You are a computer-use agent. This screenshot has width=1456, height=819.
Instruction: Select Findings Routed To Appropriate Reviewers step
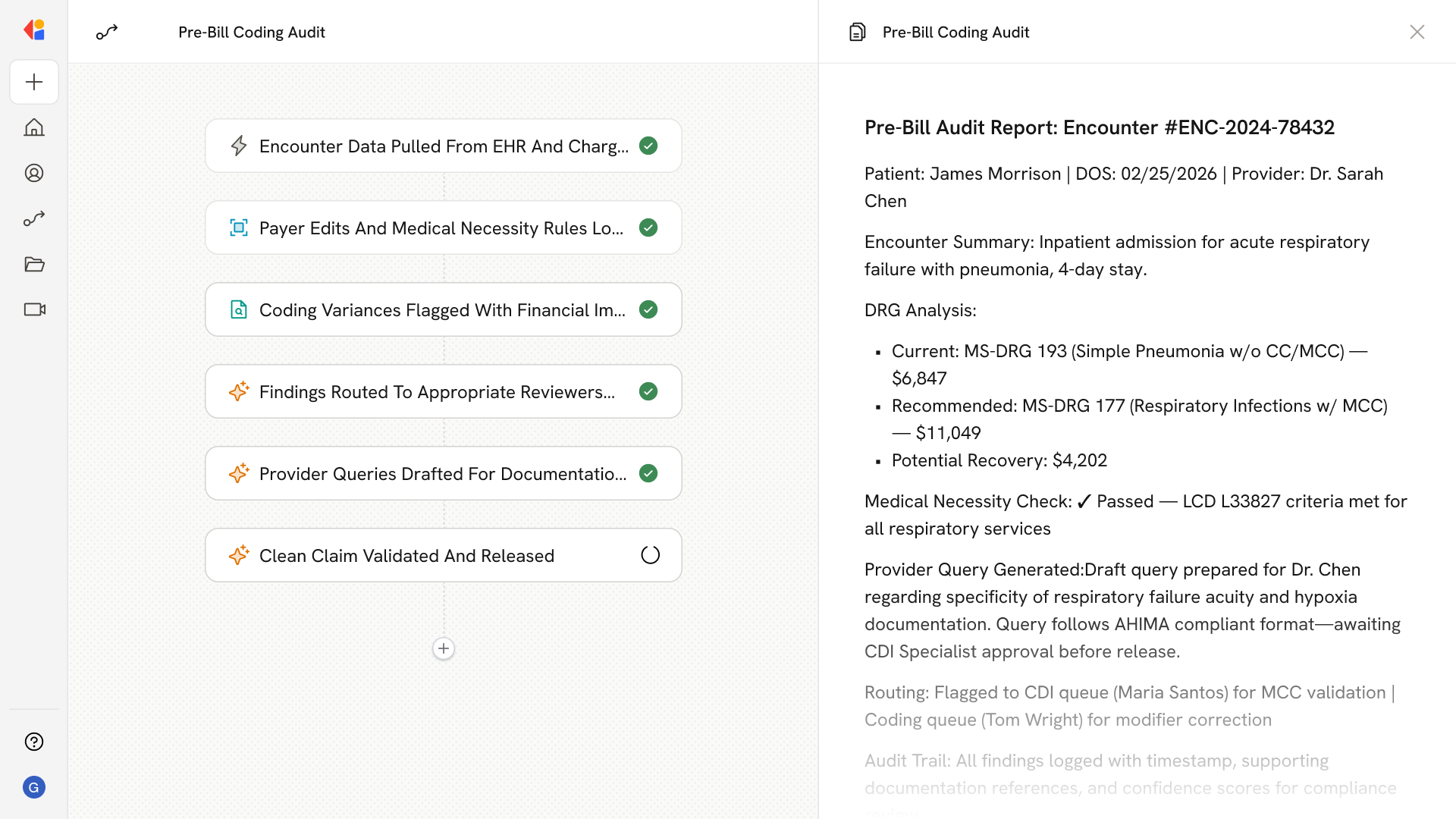[x=436, y=391]
